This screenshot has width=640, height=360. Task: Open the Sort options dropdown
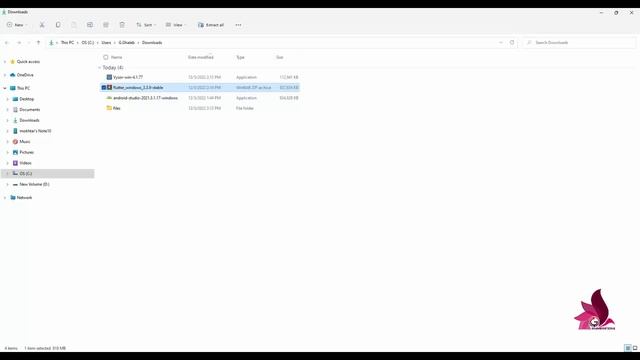point(146,25)
